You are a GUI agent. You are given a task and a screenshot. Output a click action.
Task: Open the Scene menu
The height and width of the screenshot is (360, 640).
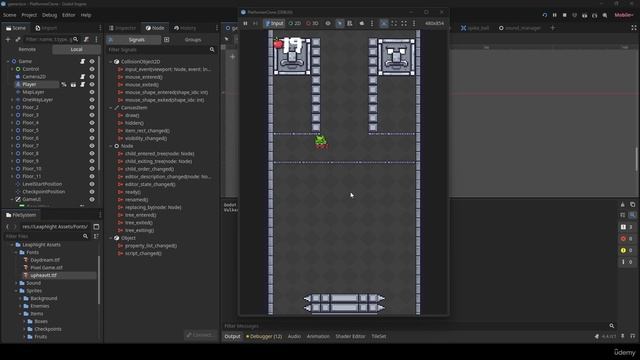coord(9,15)
